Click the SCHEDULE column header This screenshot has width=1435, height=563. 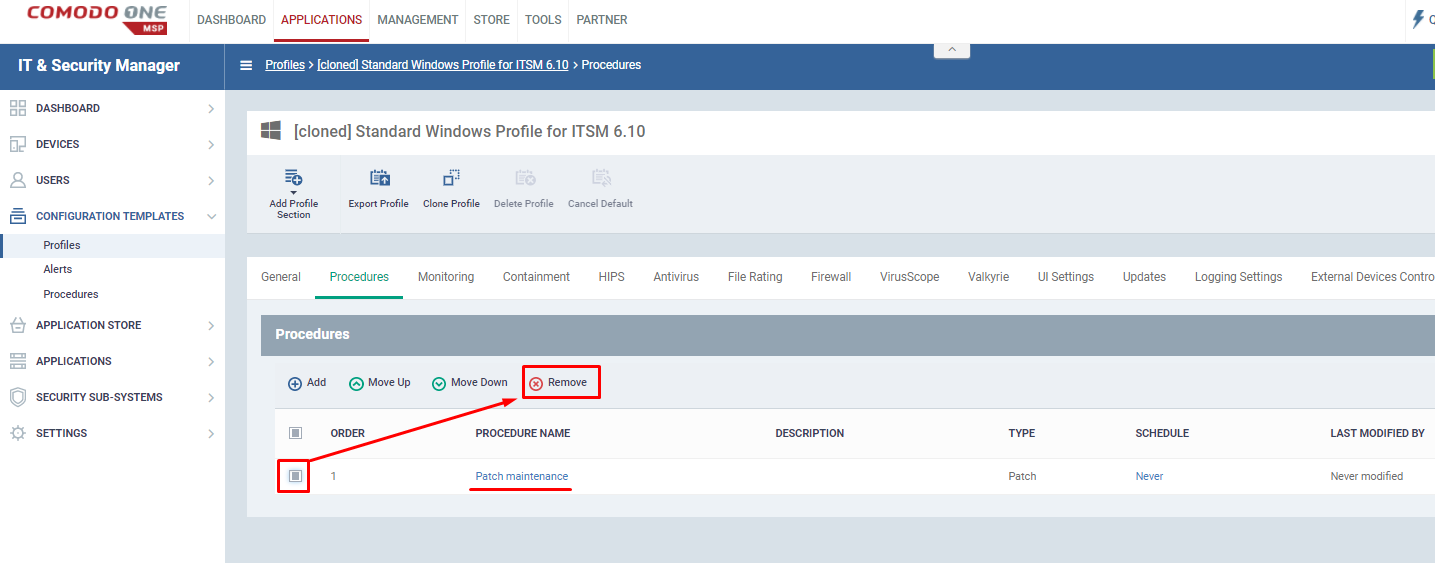point(1162,433)
